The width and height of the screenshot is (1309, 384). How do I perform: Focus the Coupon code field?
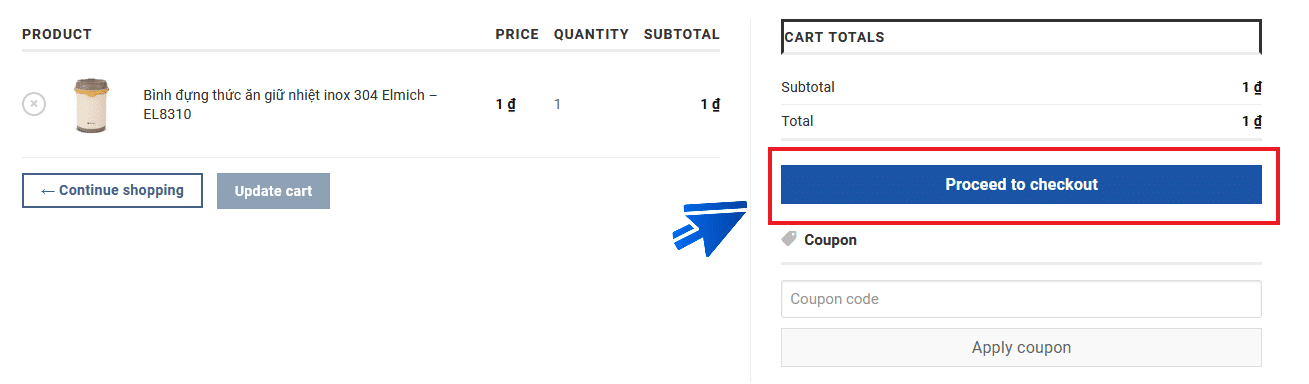click(1021, 299)
